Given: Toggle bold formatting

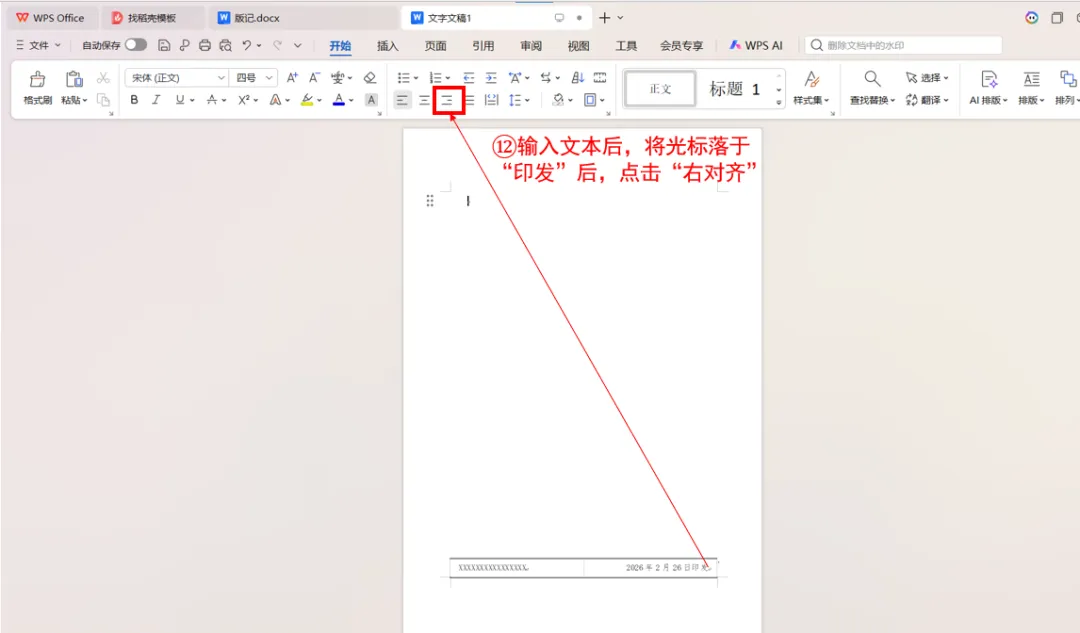Looking at the screenshot, I should [x=134, y=100].
